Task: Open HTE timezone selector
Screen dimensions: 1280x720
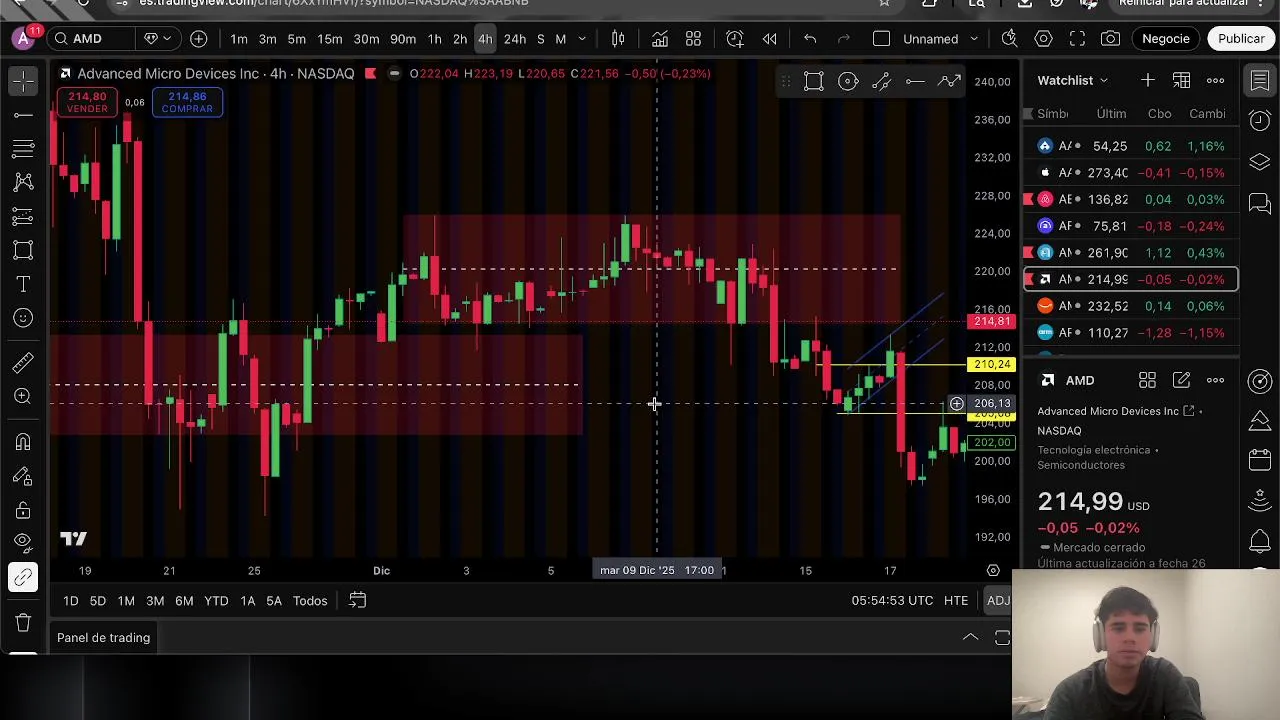Action: coord(956,600)
